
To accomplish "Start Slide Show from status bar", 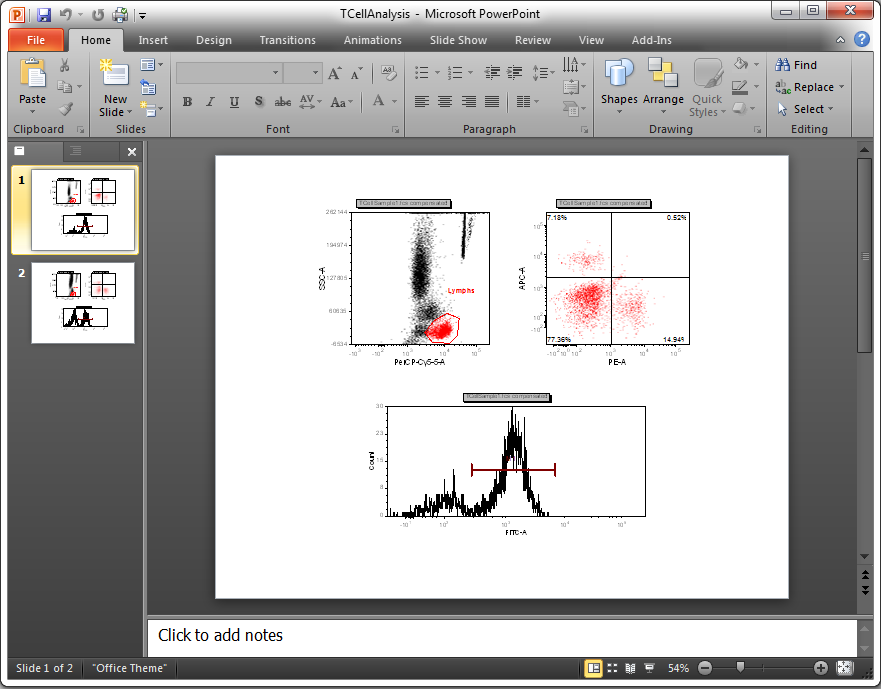I will [649, 668].
